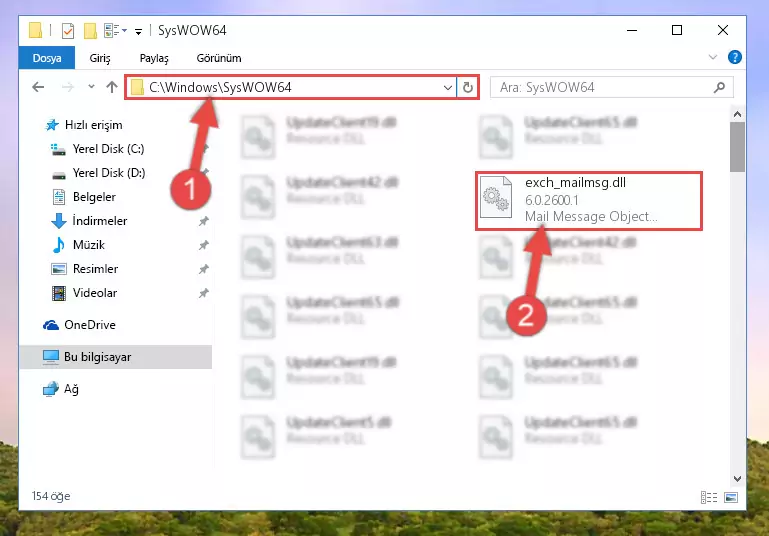Open İndirmeler in navigation pane
Viewport: 769px width, 536px height.
click(x=100, y=221)
